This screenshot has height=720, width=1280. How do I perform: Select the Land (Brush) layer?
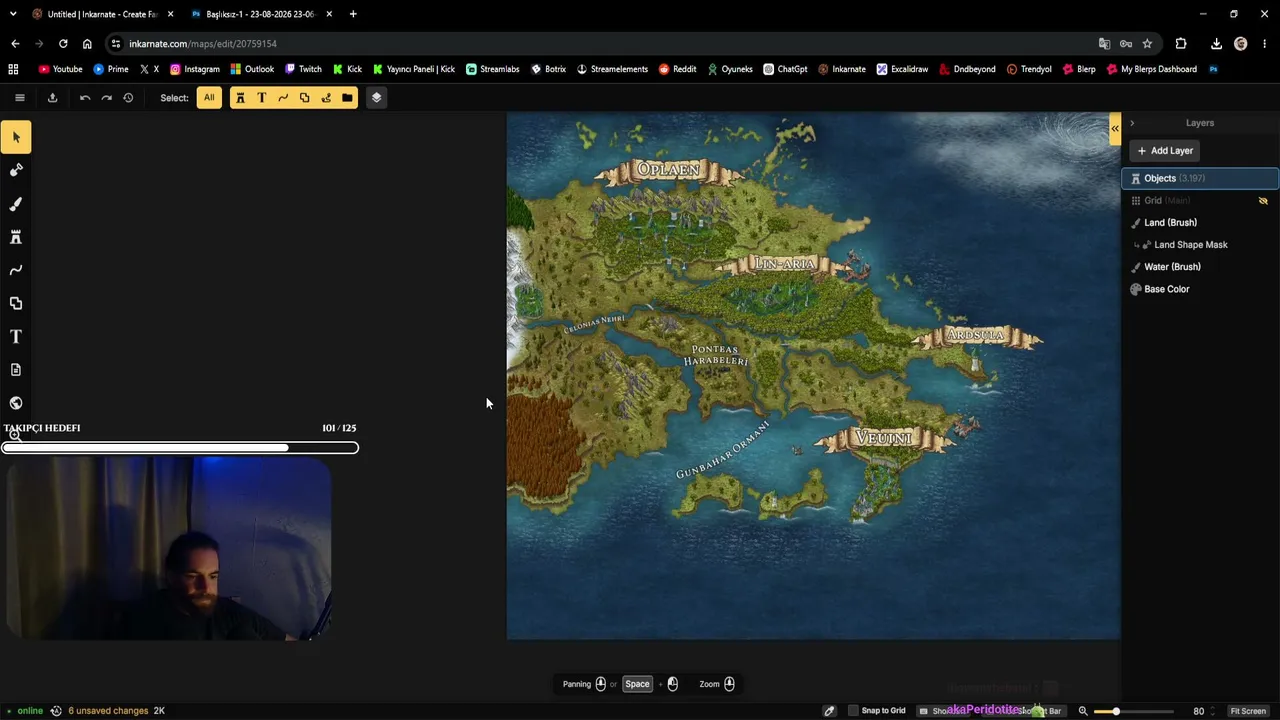[1200, 222]
